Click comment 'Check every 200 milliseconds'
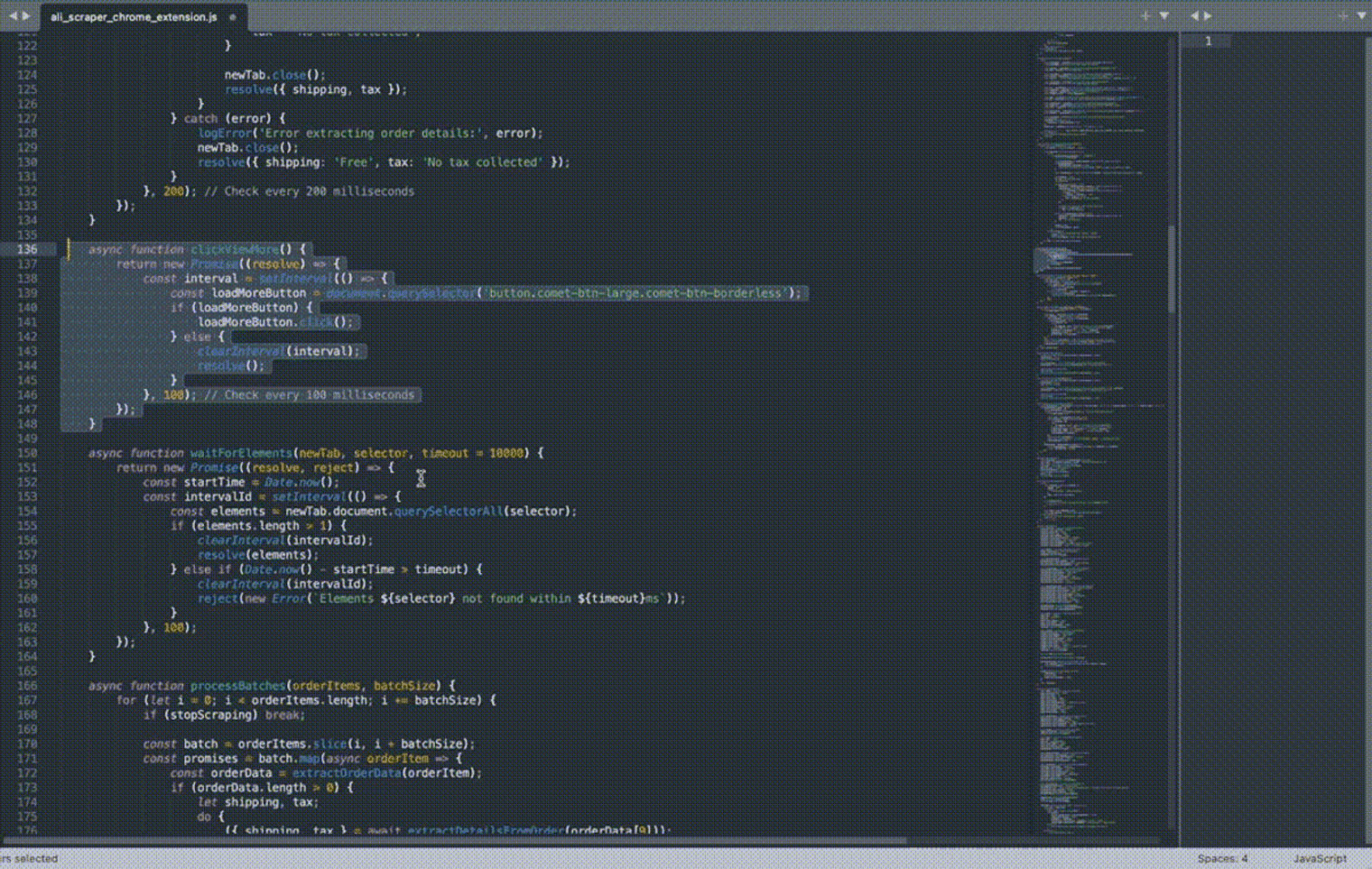This screenshot has height=869, width=1372. tap(310, 191)
